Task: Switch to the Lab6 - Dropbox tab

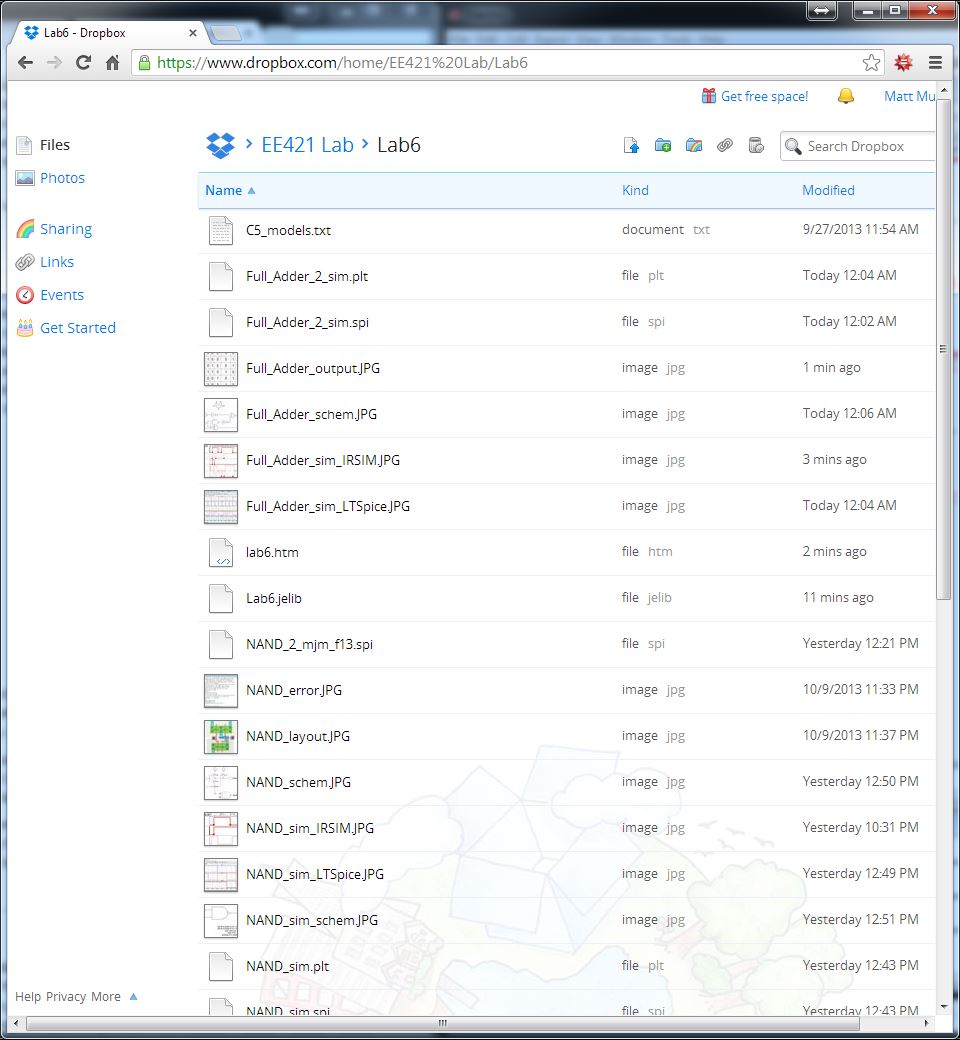Action: (109, 32)
